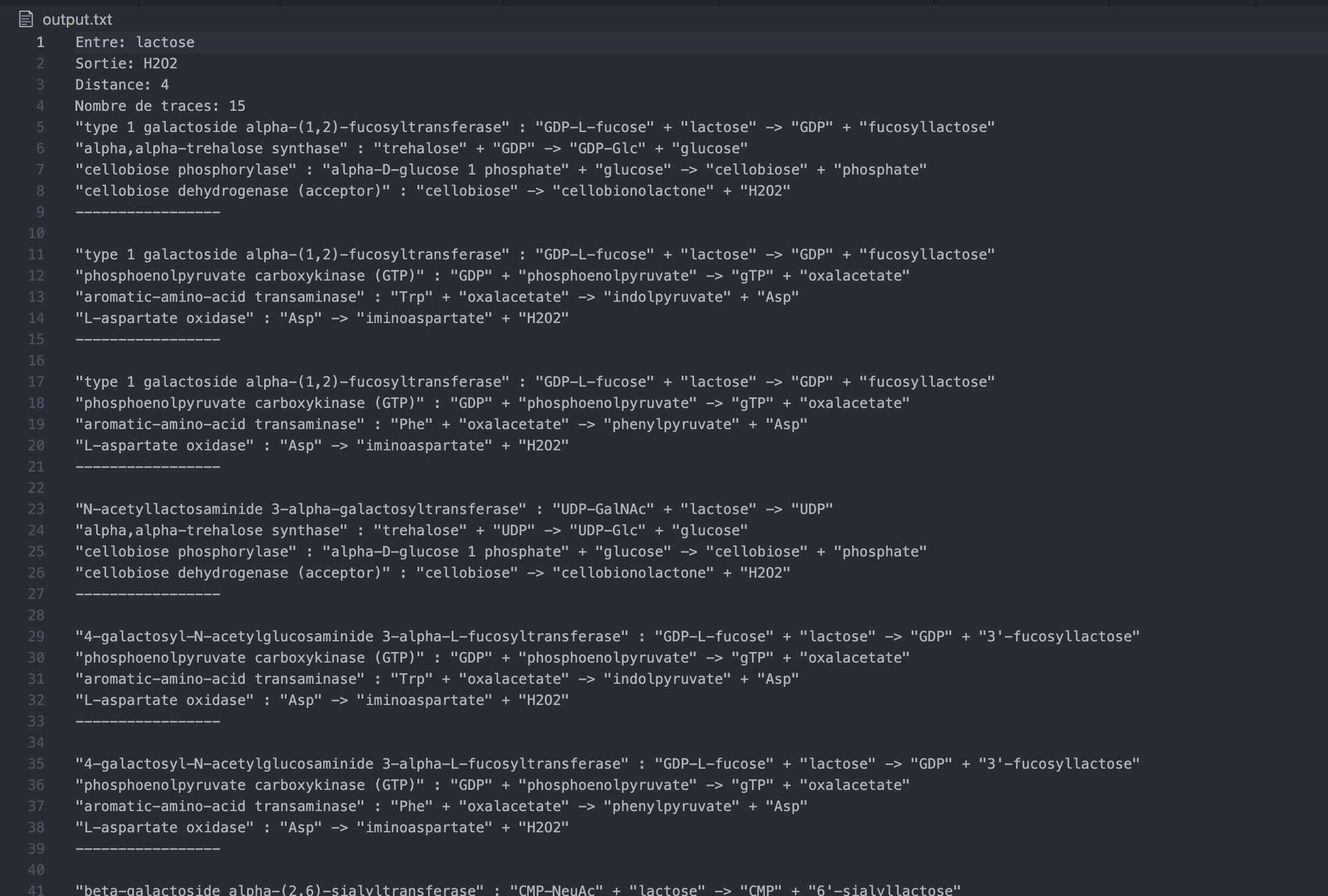Click line 13 transaminase reaction with Trp

(x=437, y=297)
